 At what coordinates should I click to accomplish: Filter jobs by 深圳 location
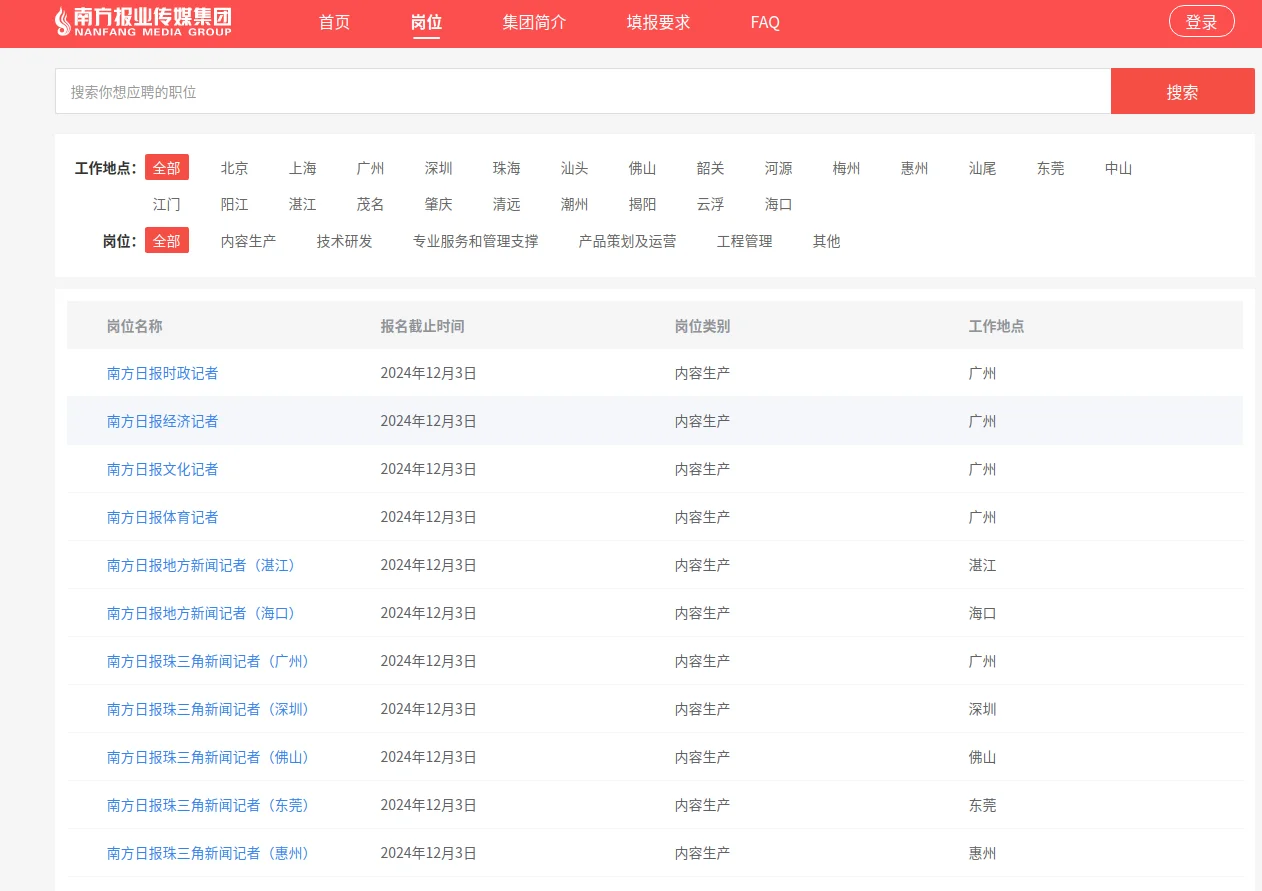click(x=438, y=168)
